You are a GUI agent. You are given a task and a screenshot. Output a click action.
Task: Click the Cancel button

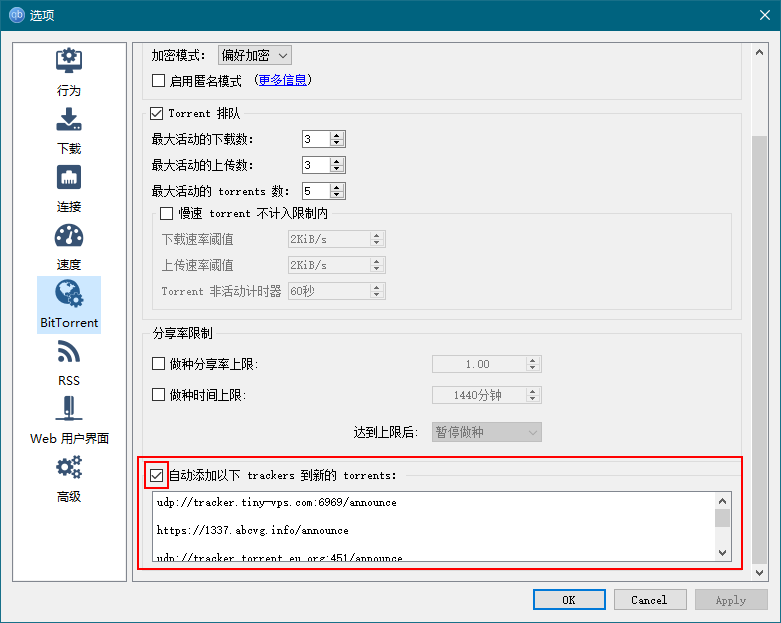pyautogui.click(x=650, y=600)
